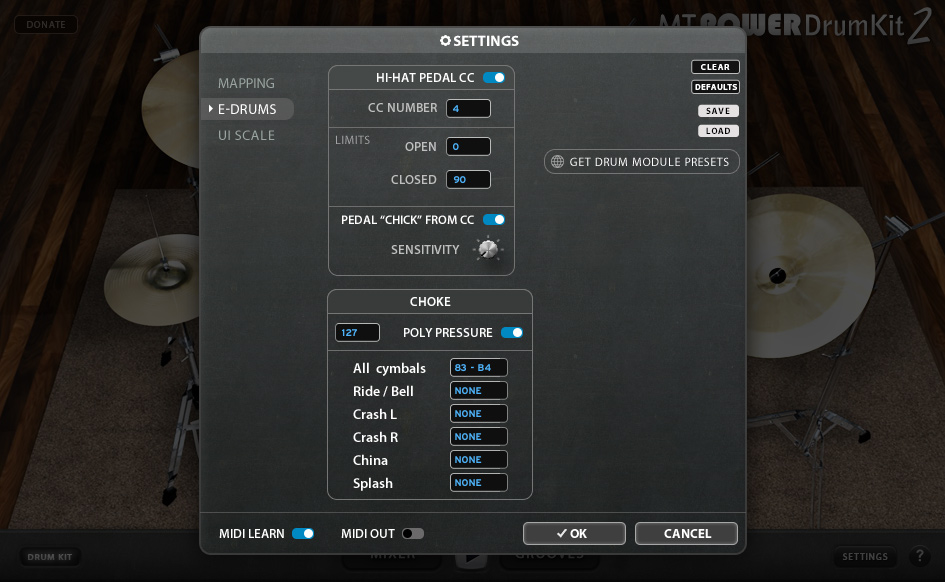Click the checkmark on the OK button
The width and height of the screenshot is (945, 582).
562,533
